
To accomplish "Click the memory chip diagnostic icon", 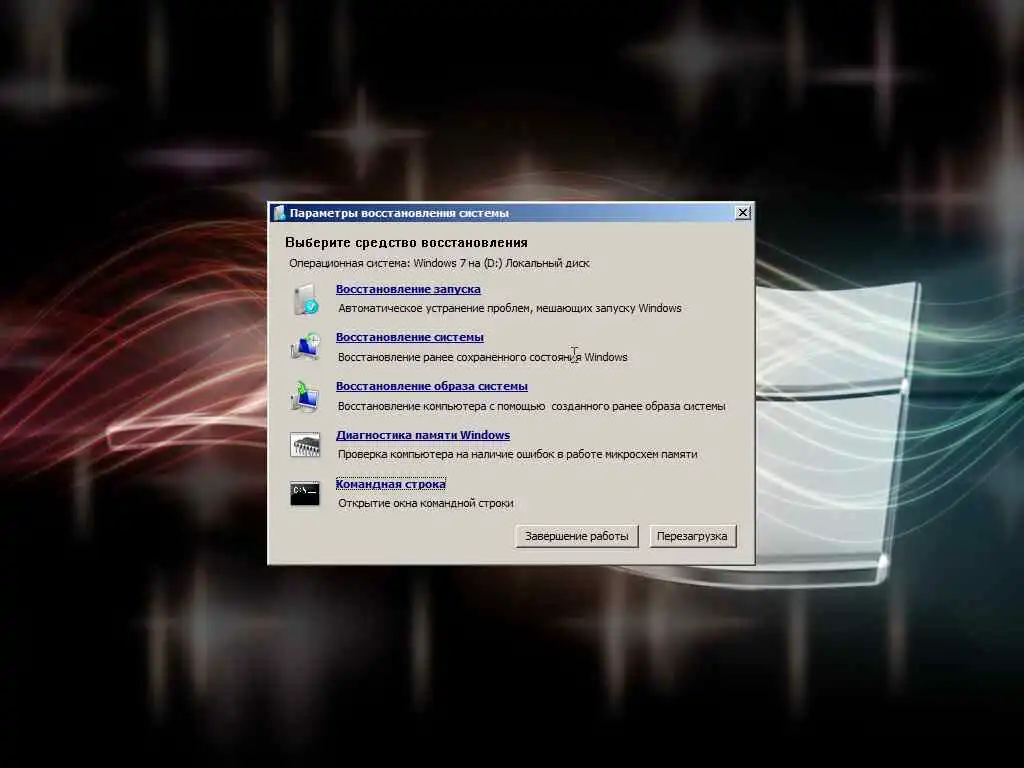I will [x=305, y=445].
